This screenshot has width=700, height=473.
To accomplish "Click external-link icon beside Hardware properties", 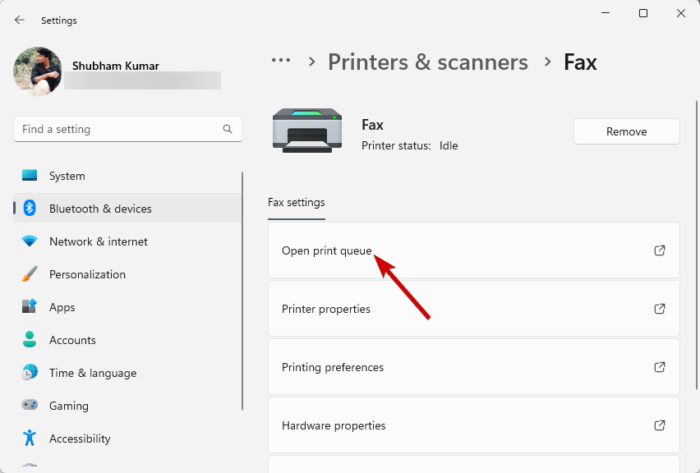I will point(659,425).
